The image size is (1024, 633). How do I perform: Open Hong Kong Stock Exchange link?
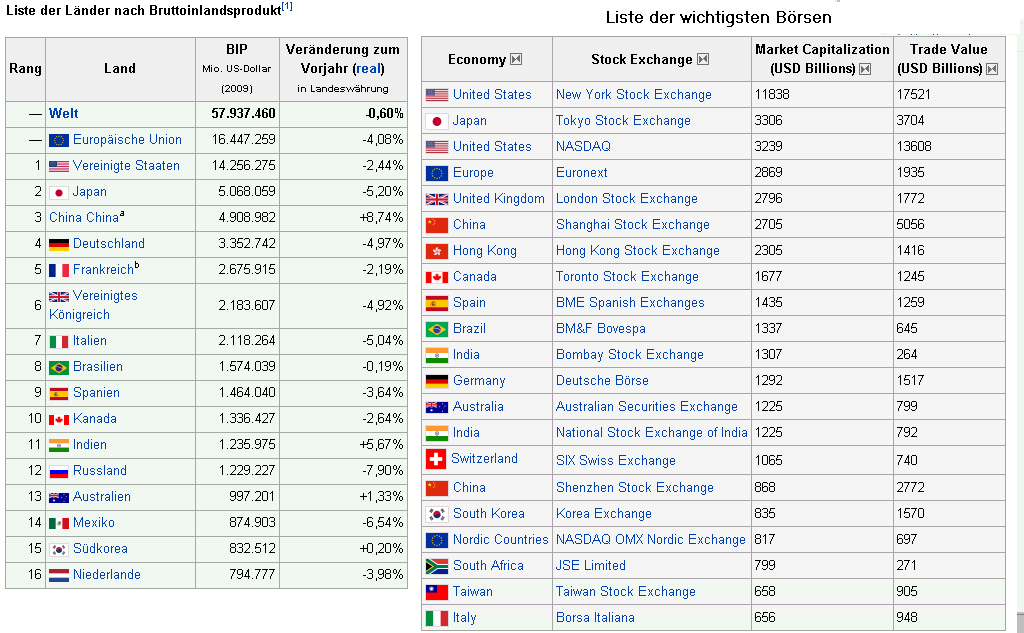637,251
